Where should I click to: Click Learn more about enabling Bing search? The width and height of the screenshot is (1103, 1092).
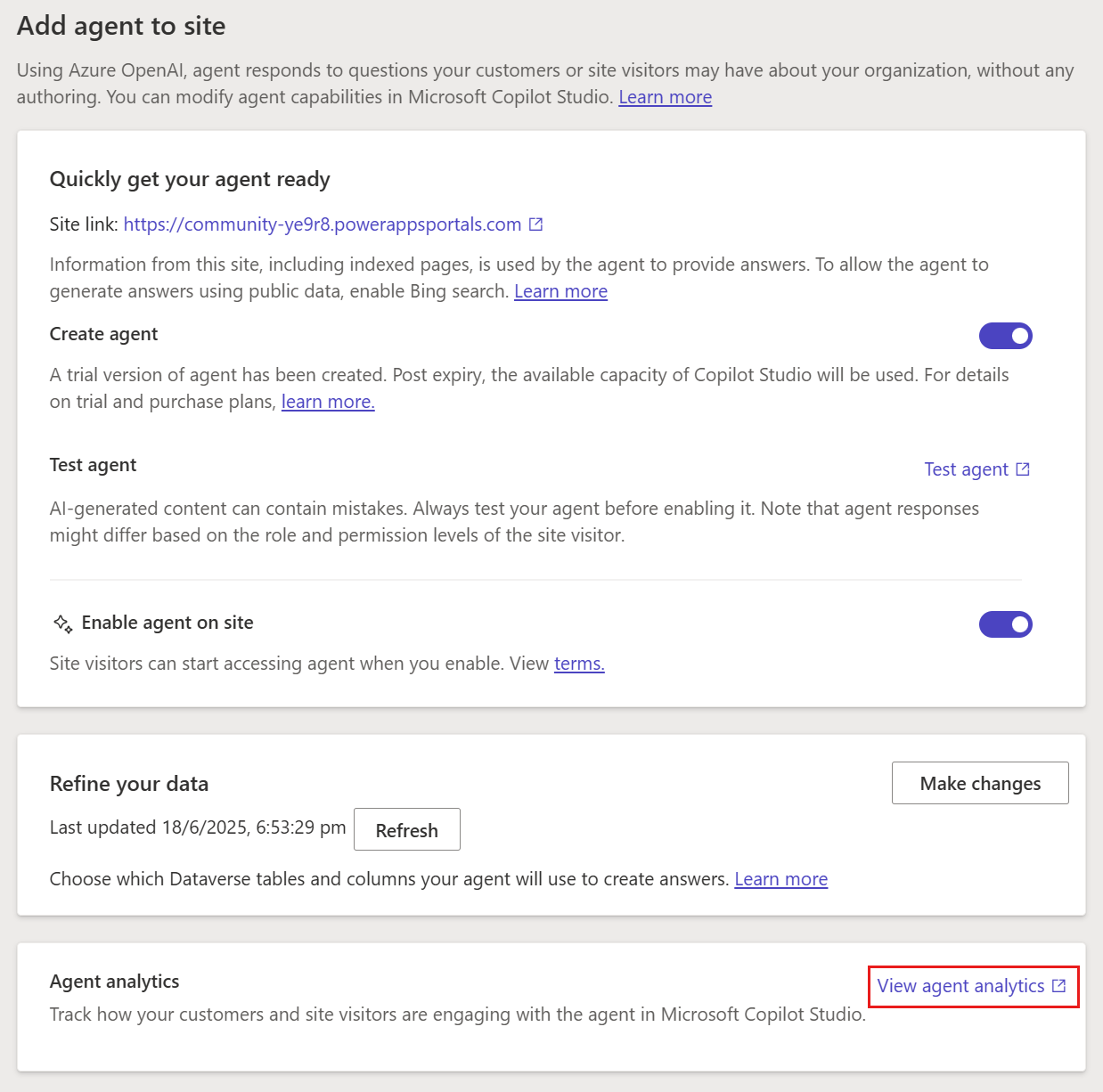(560, 291)
